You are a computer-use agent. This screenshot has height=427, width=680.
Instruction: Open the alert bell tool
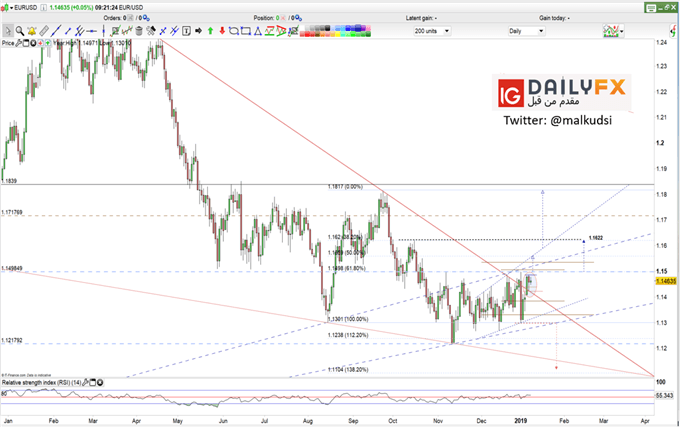(x=32, y=31)
